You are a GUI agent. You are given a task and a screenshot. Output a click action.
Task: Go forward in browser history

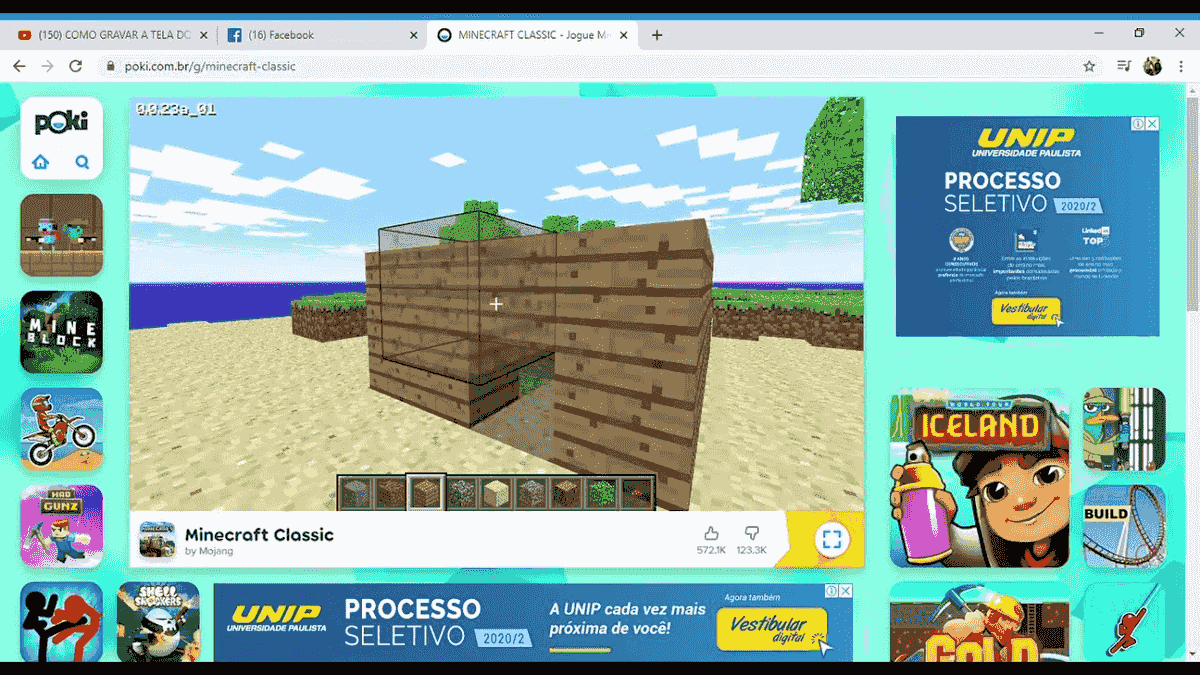(47, 66)
